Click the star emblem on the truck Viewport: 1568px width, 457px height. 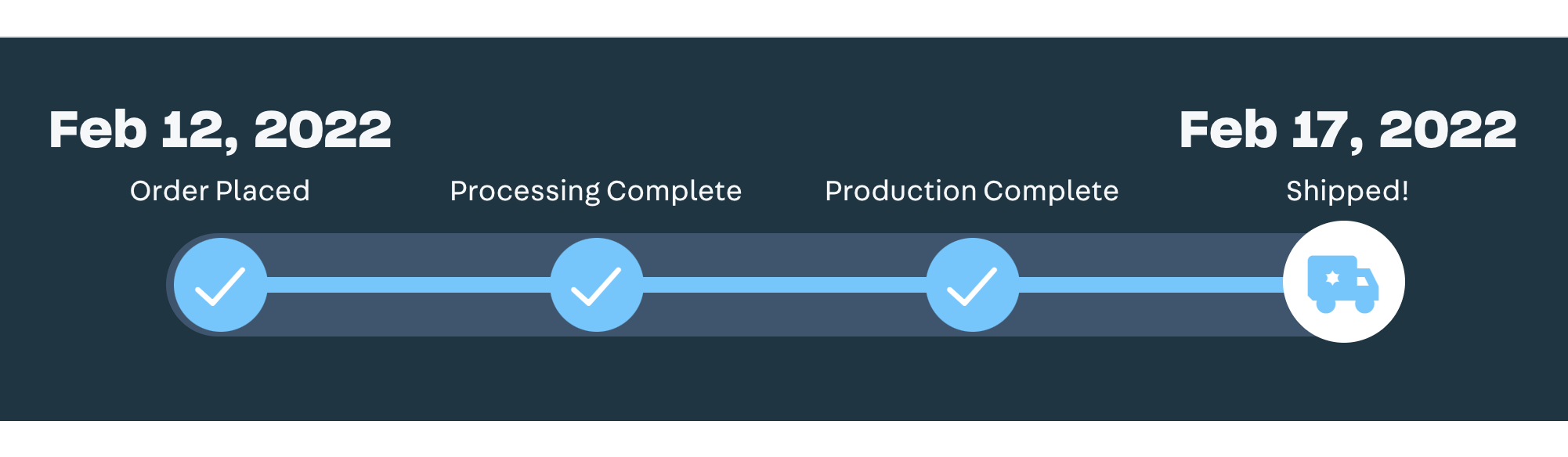click(1332, 278)
